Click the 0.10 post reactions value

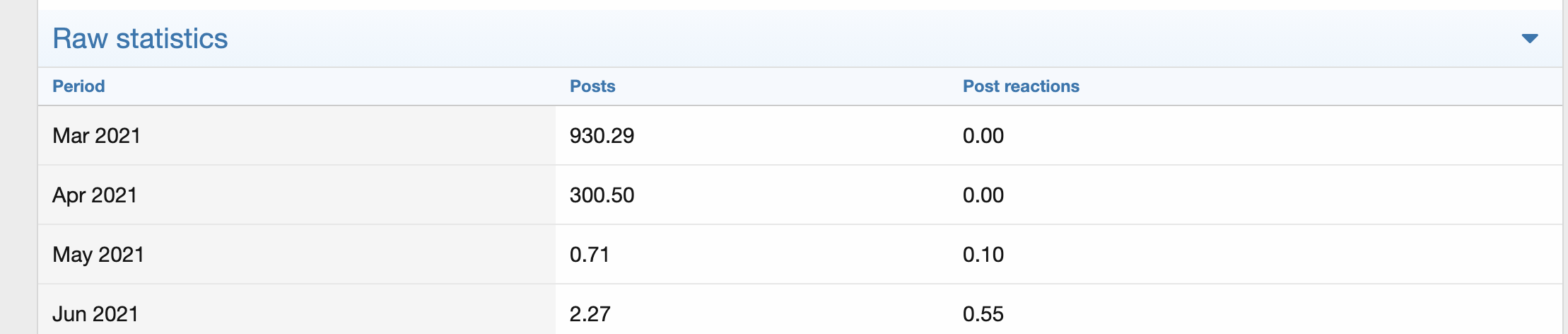(983, 255)
